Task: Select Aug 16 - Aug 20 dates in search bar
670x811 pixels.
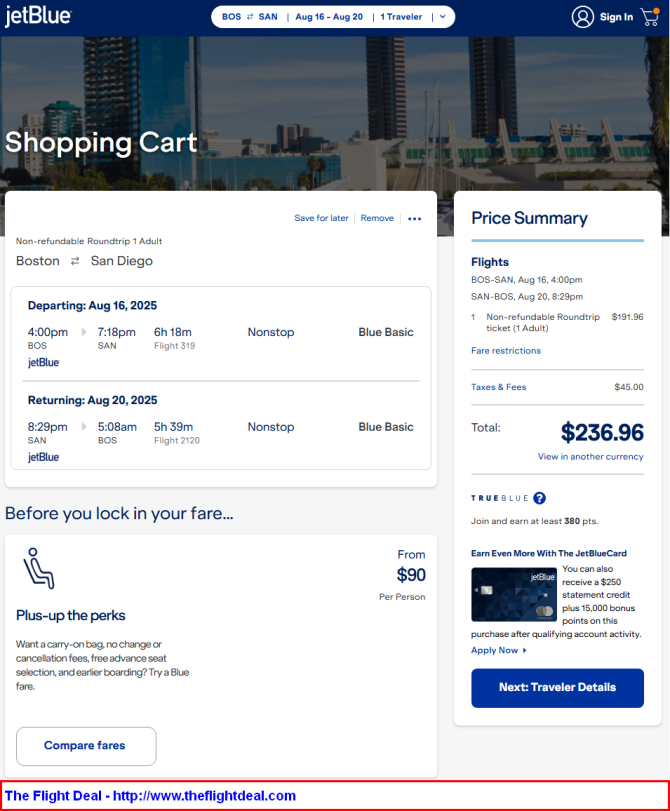Action: coord(329,17)
